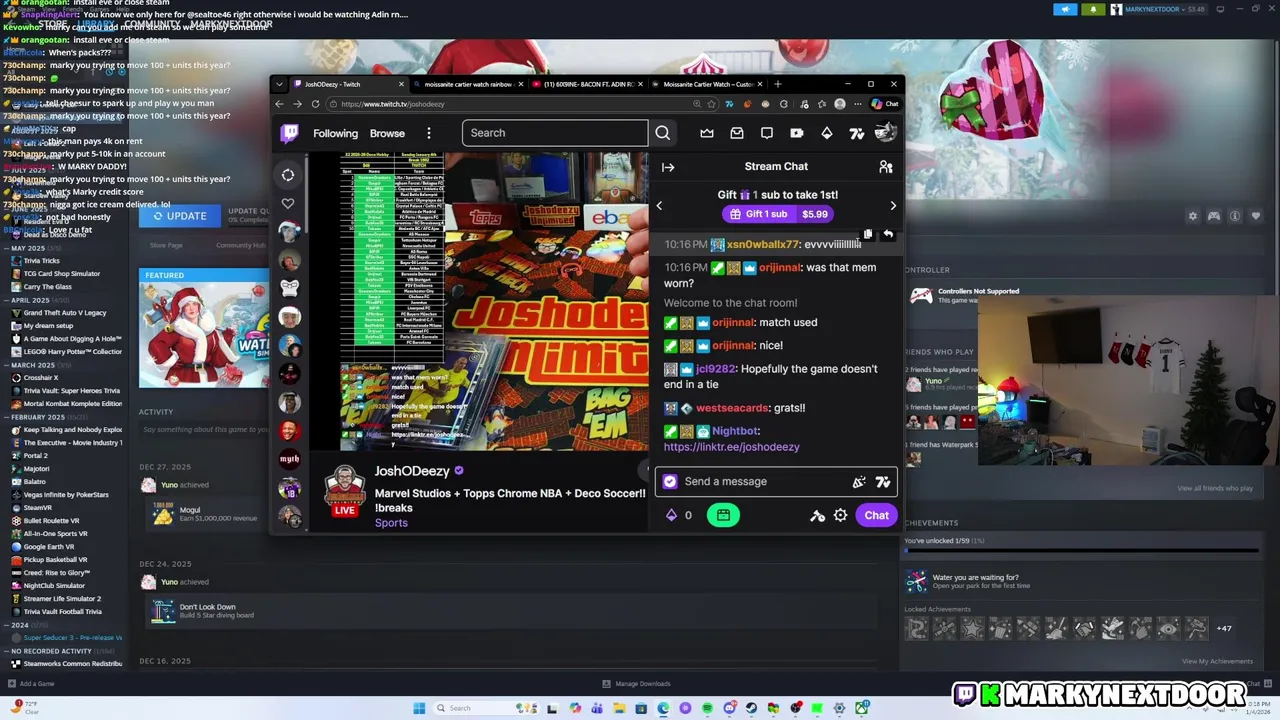Select Portal 2 in the Steam library list
Viewport: 1280px width, 720px height.
pos(35,455)
